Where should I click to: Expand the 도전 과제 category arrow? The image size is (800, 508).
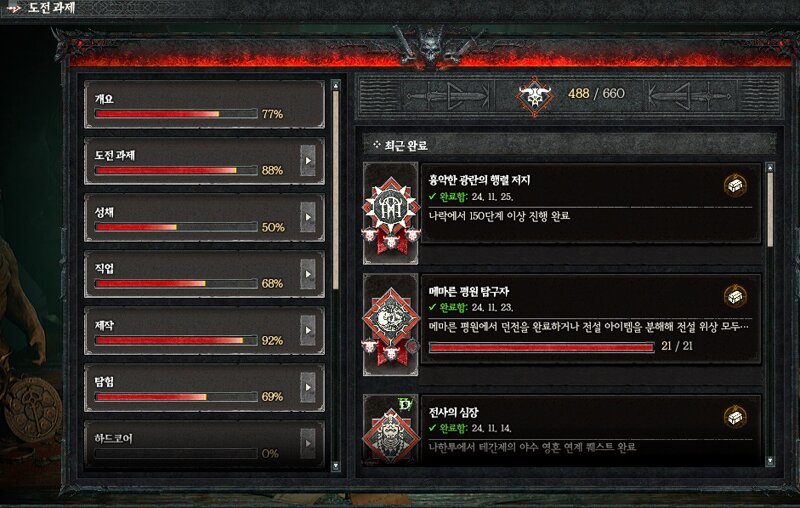pyautogui.click(x=308, y=161)
